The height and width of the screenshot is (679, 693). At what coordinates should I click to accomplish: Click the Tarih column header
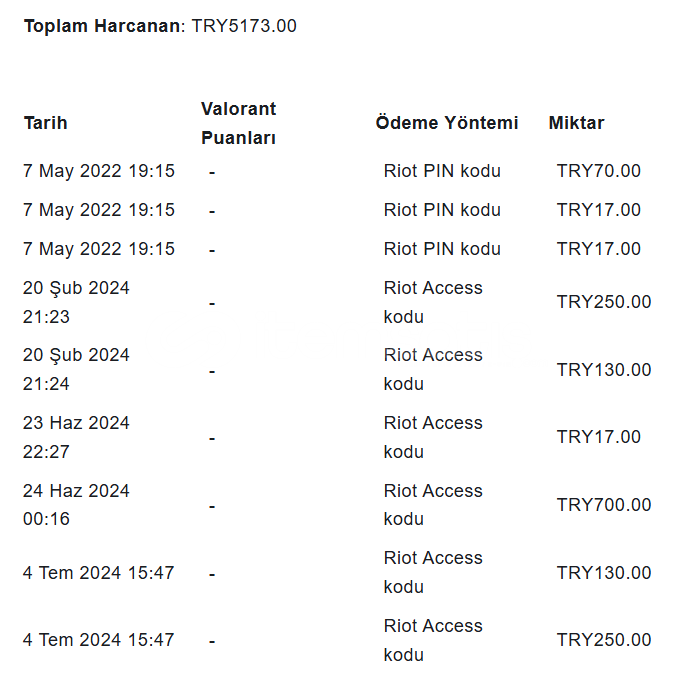click(x=46, y=123)
